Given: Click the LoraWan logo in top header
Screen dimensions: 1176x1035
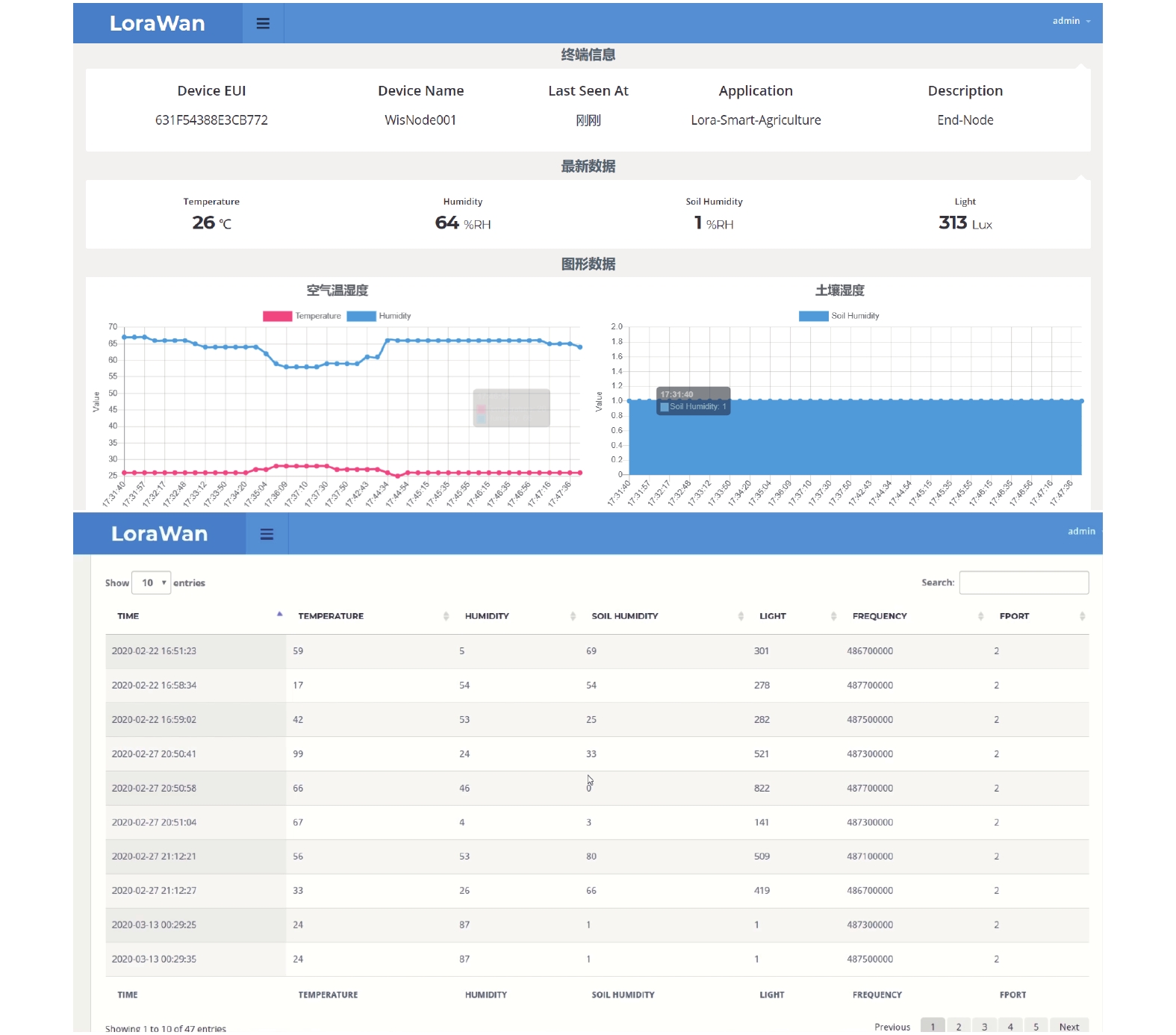Looking at the screenshot, I should (158, 23).
